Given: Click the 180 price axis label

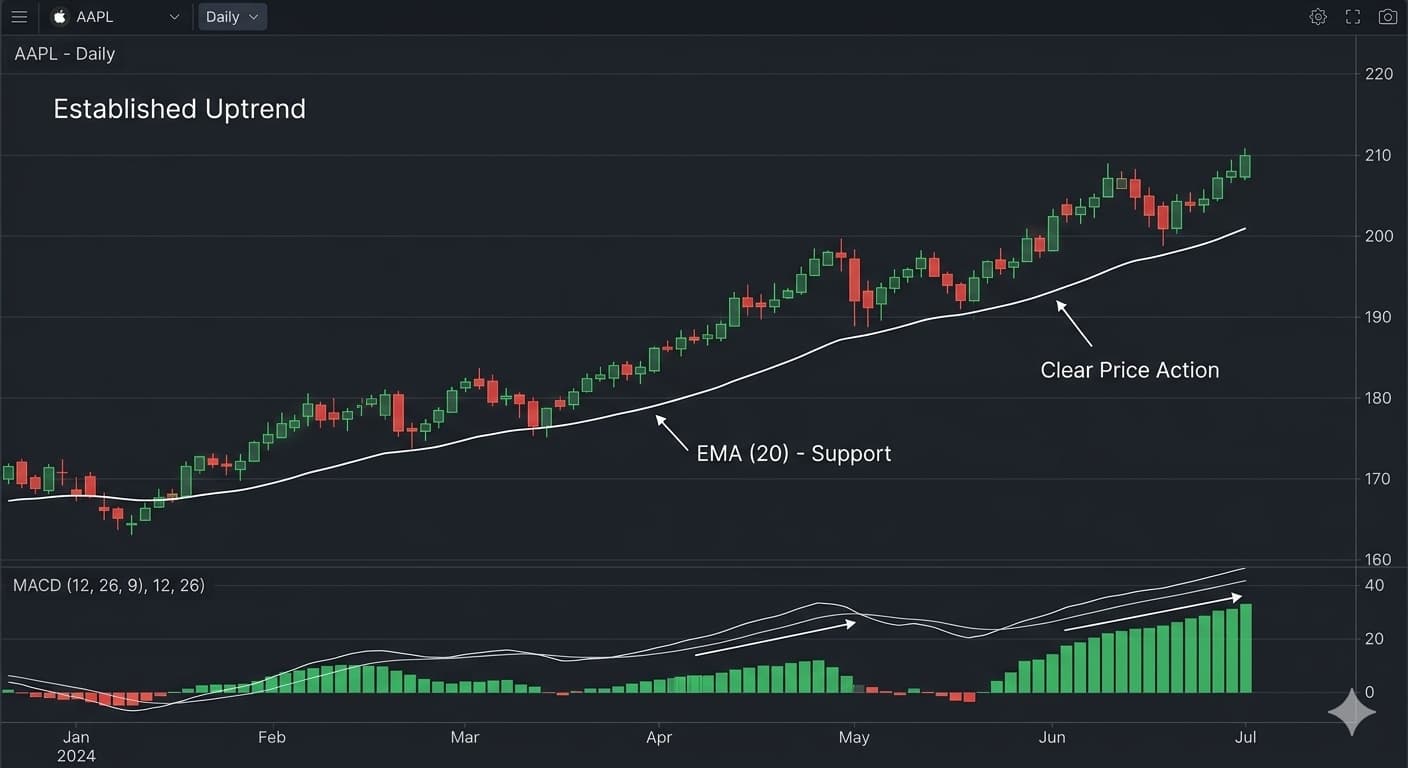Looking at the screenshot, I should click(1379, 398).
